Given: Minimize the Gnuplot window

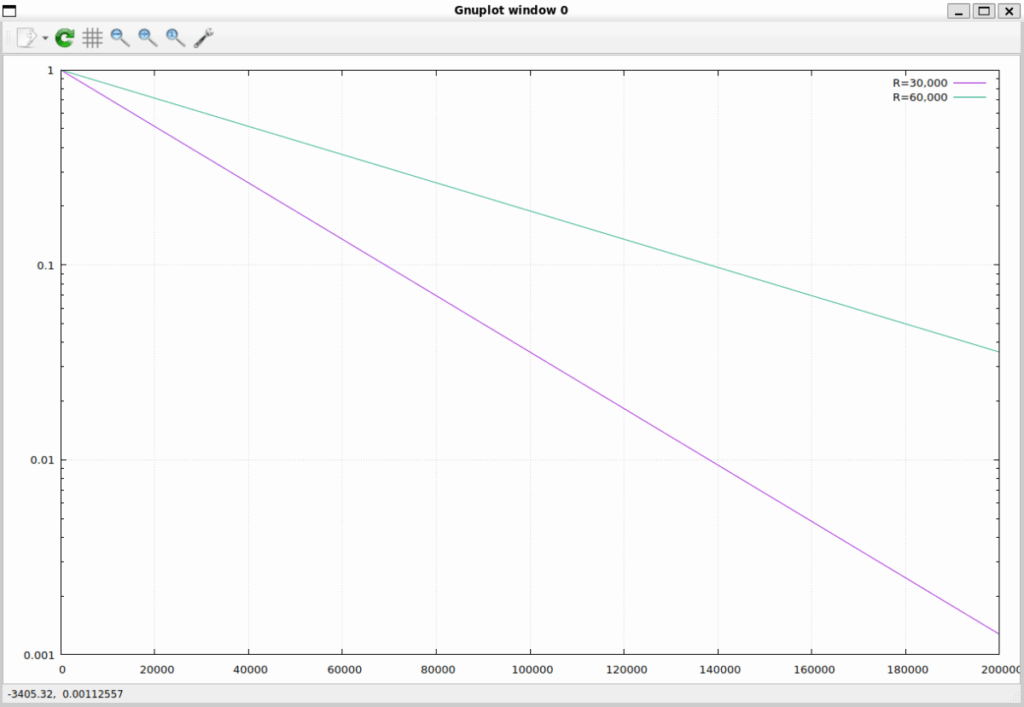Looking at the screenshot, I should (960, 10).
